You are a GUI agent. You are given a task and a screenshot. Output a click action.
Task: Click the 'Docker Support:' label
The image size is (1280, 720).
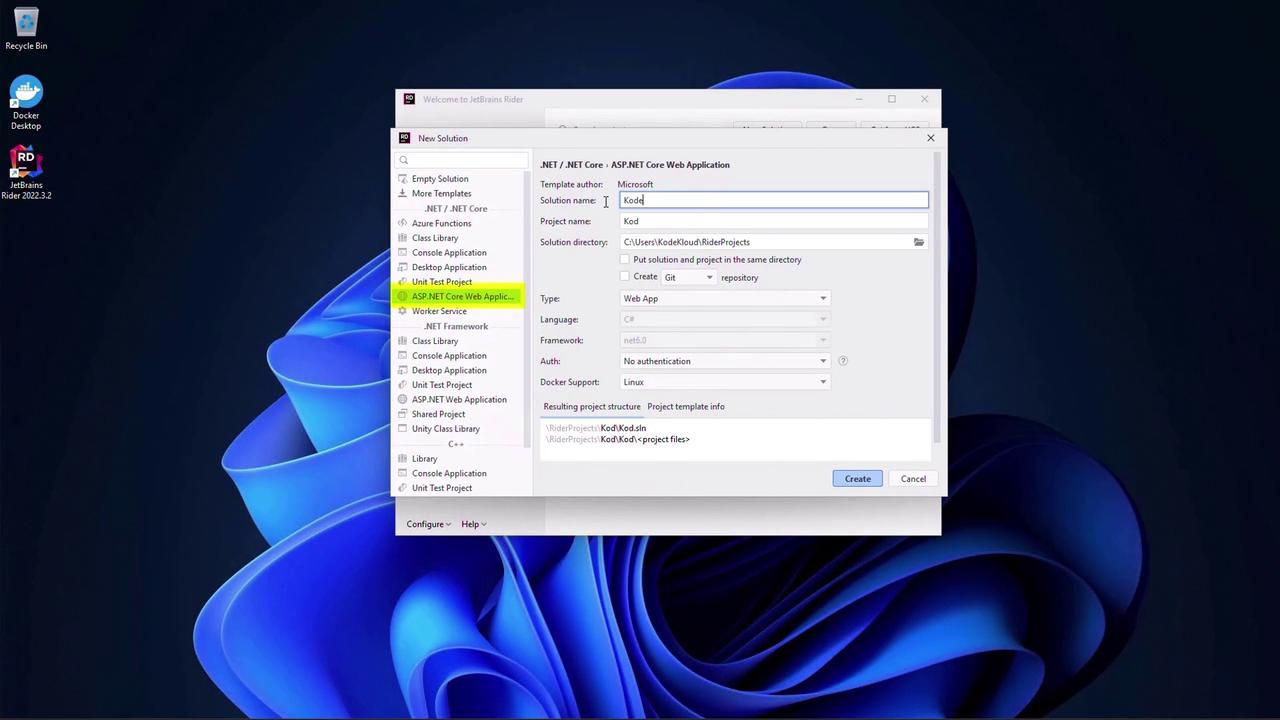(x=570, y=382)
